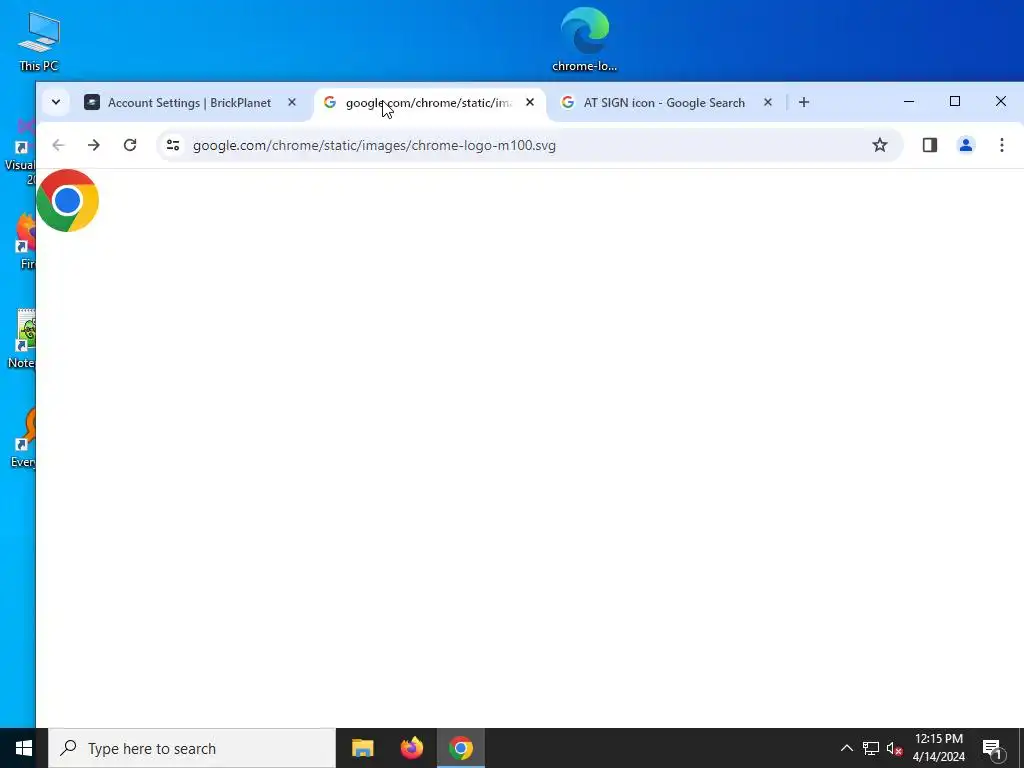Screen dimensions: 1024x768
Task: Show hidden system tray icons
Action: [x=846, y=748]
